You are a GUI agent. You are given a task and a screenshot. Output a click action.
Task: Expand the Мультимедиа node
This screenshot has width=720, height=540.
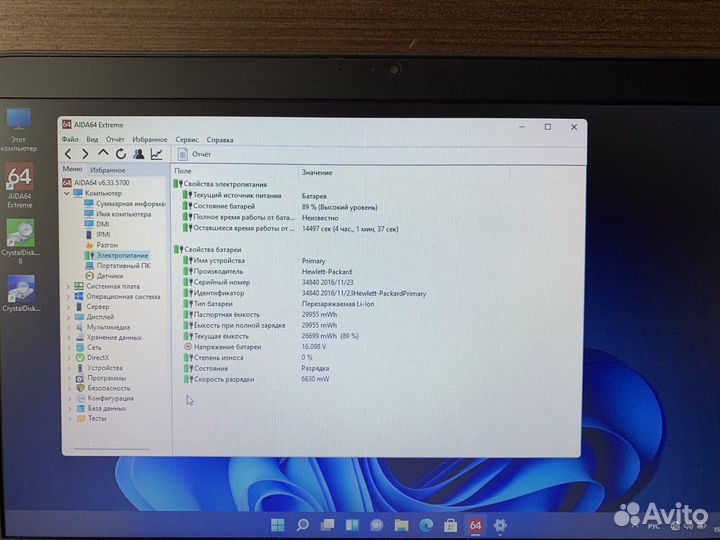click(68, 327)
